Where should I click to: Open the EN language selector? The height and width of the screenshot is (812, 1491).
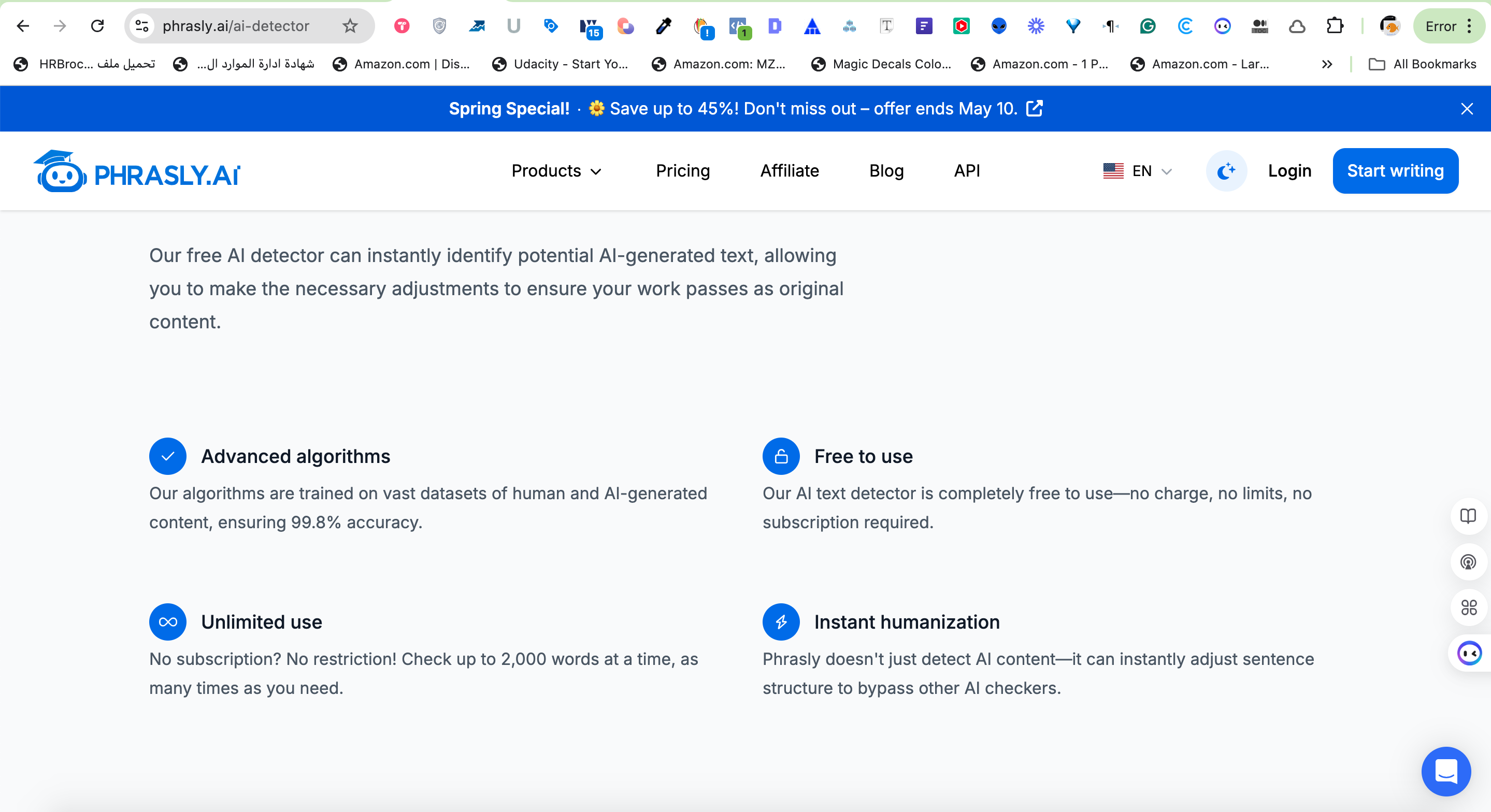coord(1137,171)
